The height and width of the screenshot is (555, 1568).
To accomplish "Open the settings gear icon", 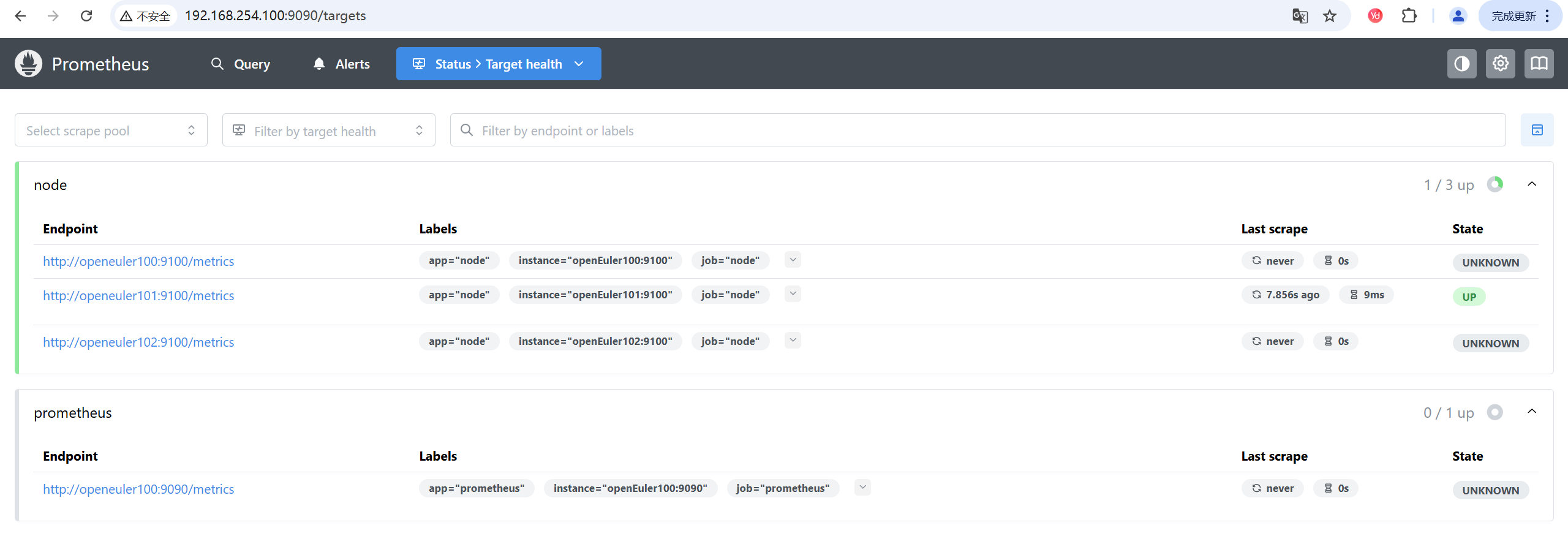I will 1500,64.
